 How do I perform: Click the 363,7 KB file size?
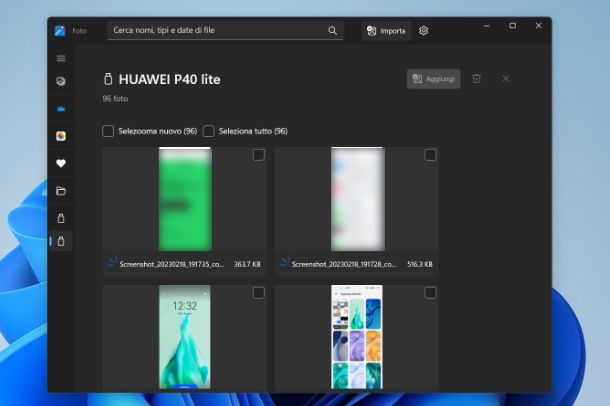(x=247, y=264)
